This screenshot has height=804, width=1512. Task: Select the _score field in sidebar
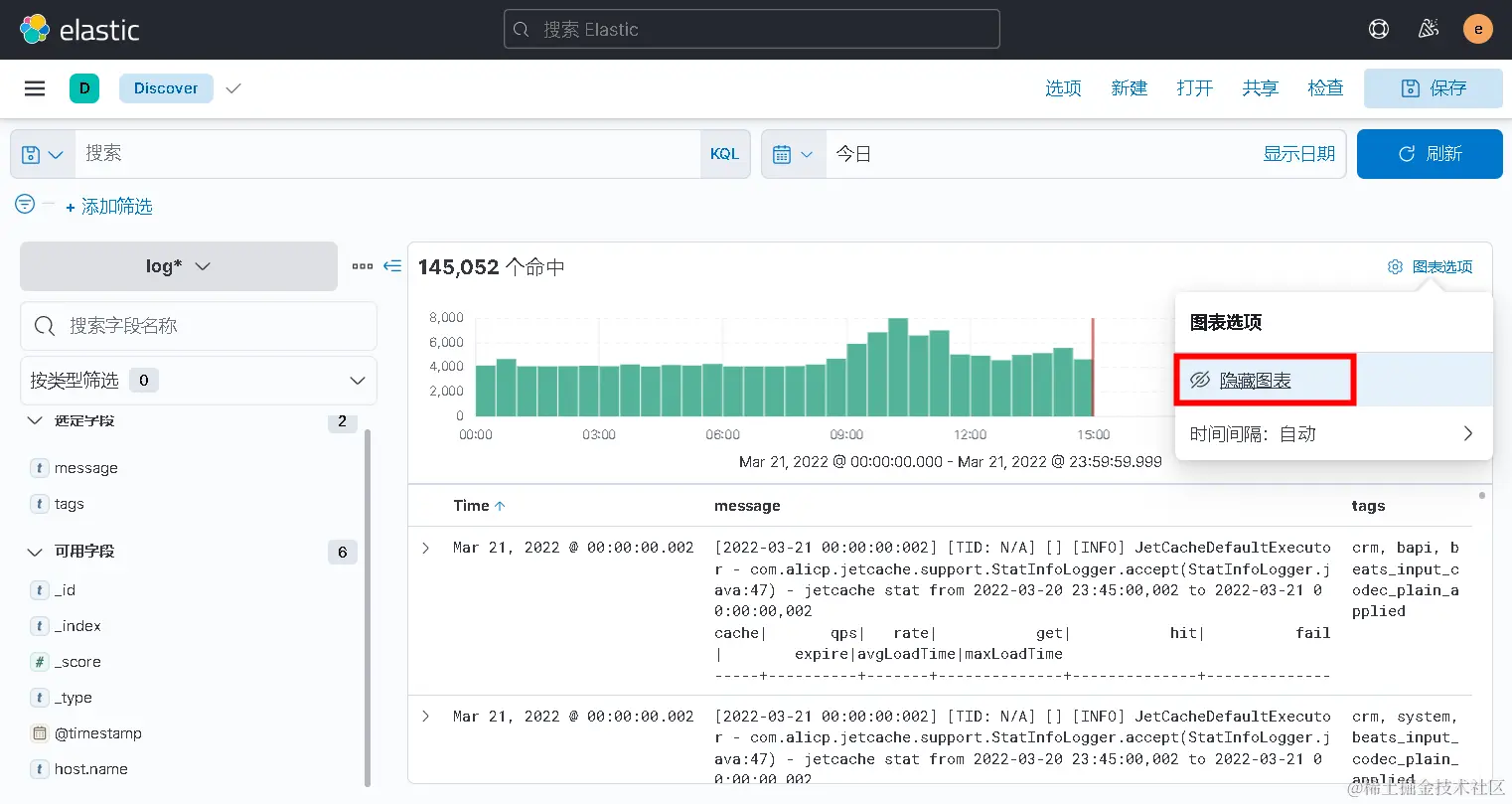coord(77,662)
